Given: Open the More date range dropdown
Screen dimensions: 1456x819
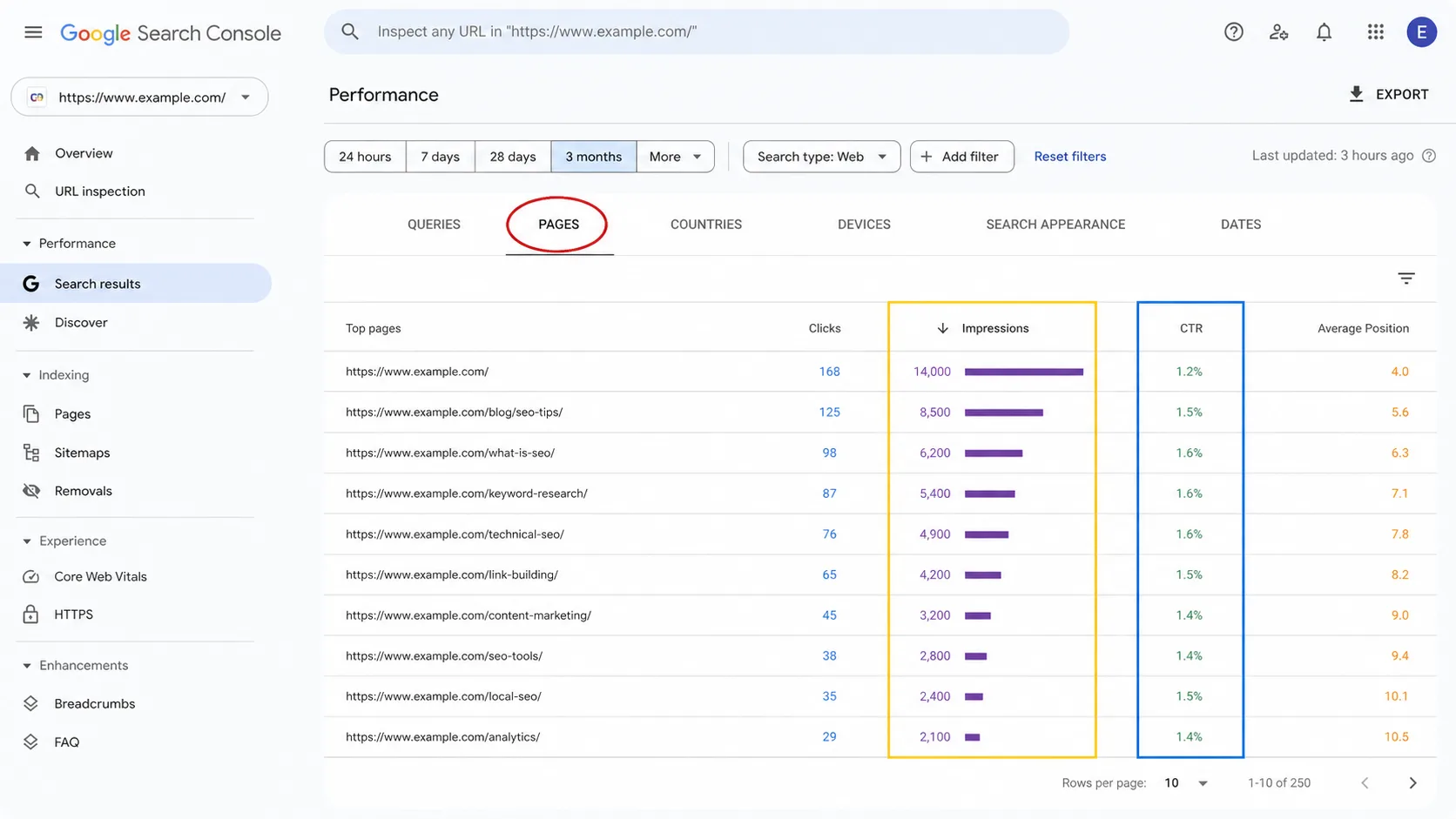Looking at the screenshot, I should 675,157.
